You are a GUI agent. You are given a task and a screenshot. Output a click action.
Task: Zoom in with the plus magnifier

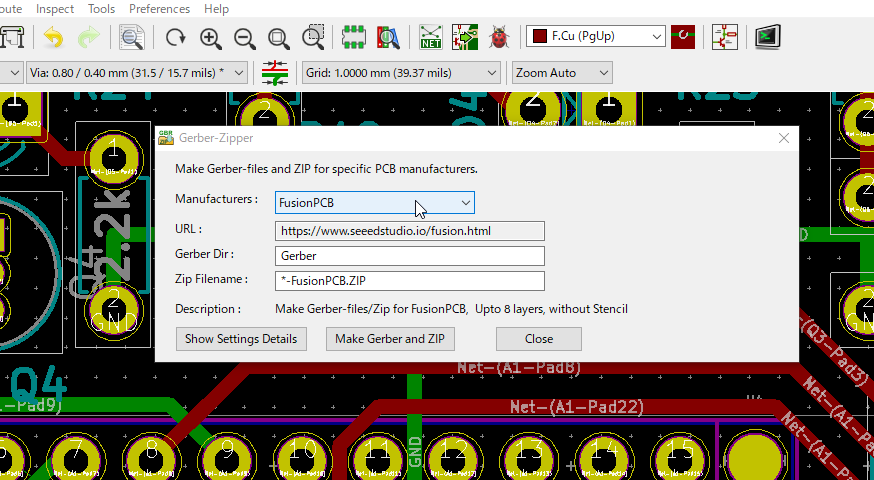click(x=210, y=37)
